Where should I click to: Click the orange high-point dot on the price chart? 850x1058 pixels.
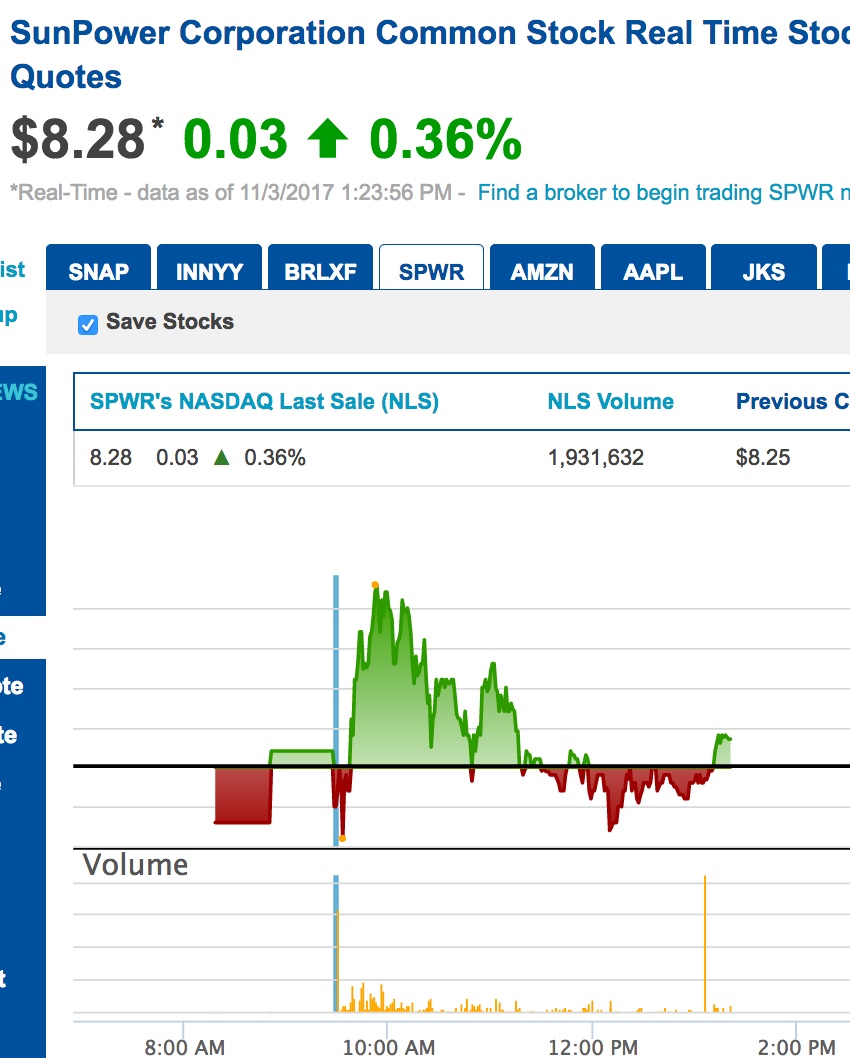coord(375,584)
